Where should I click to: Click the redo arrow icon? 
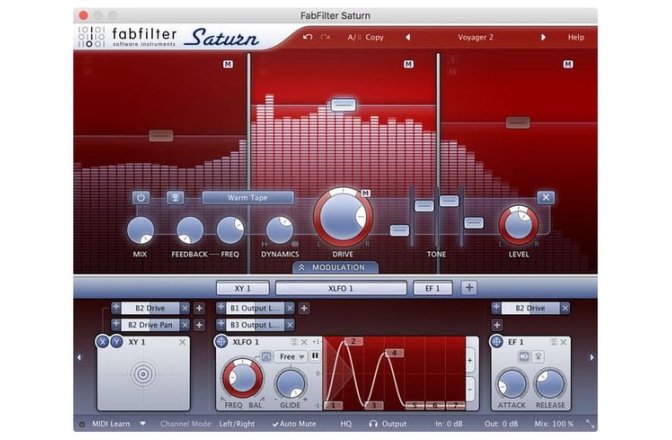[x=325, y=37]
